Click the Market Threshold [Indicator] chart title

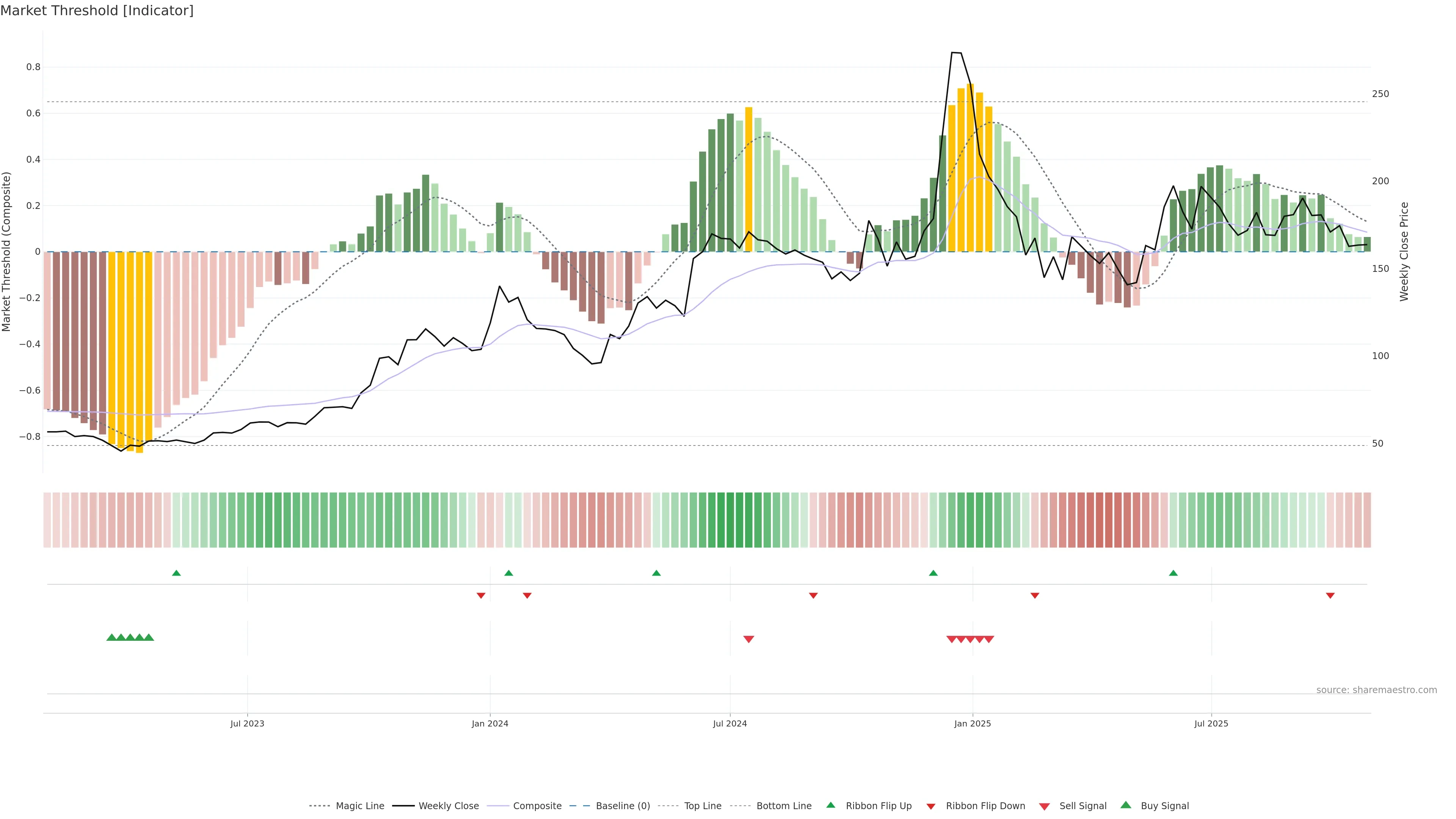[97, 11]
